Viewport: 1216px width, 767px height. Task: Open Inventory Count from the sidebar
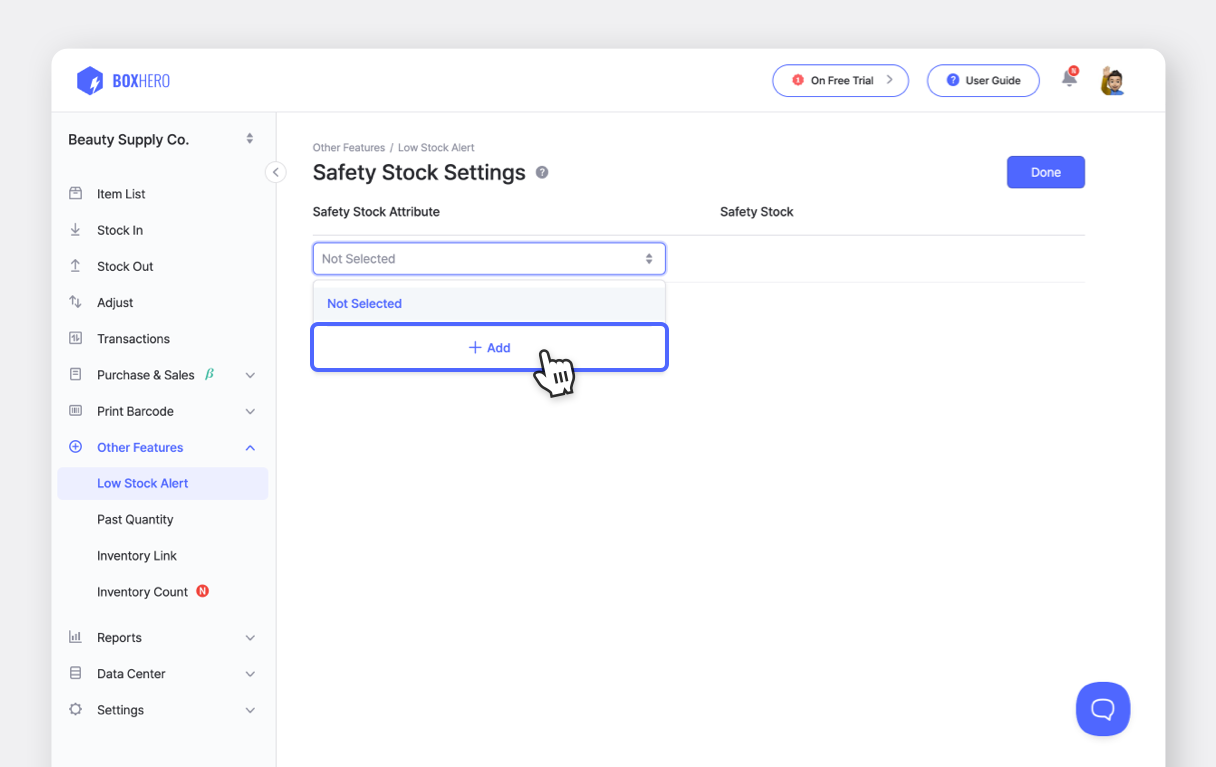tap(141, 591)
